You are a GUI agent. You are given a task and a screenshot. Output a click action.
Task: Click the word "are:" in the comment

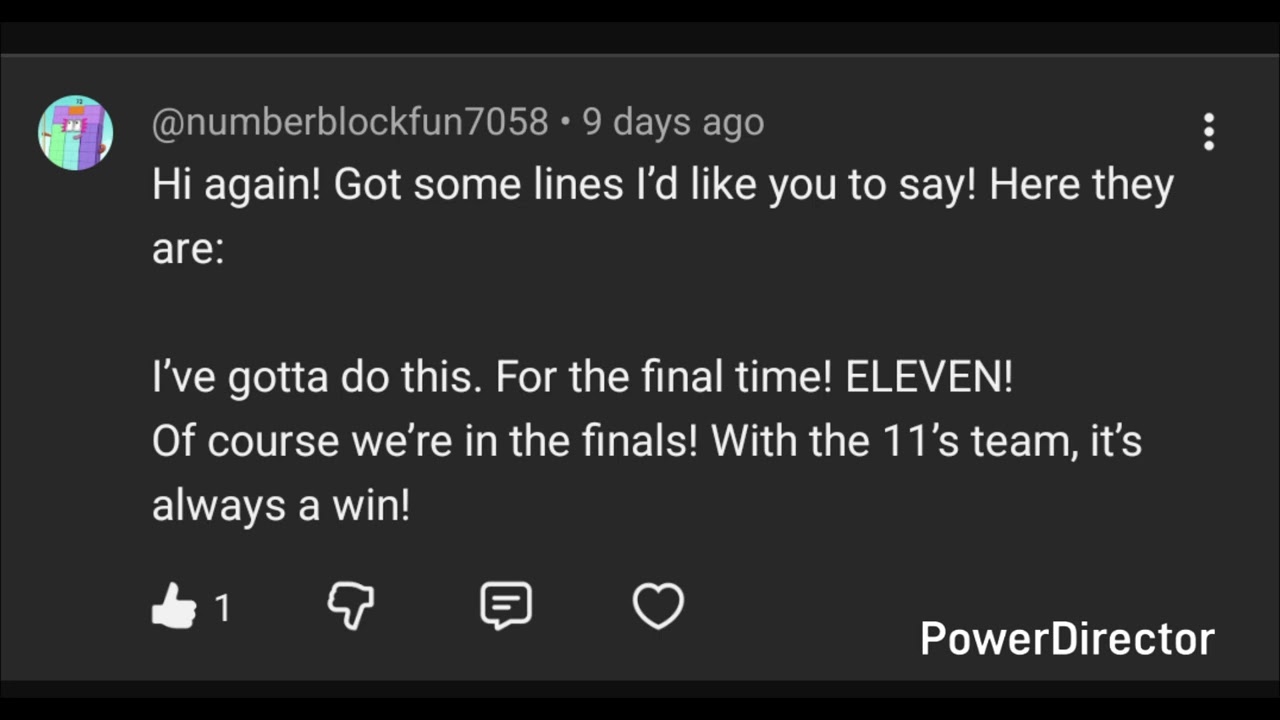click(x=188, y=248)
